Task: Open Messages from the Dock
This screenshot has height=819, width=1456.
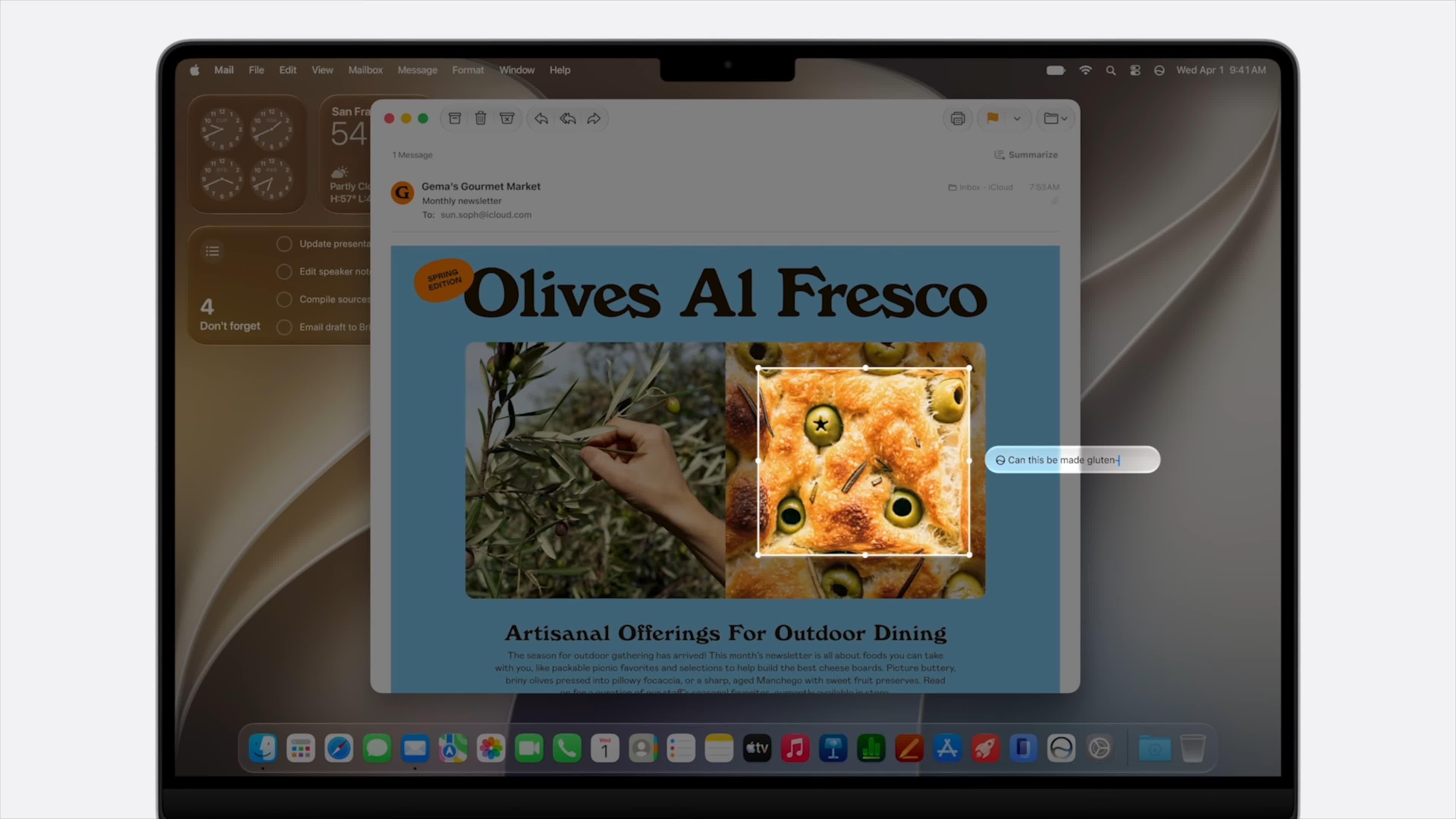Action: click(377, 748)
